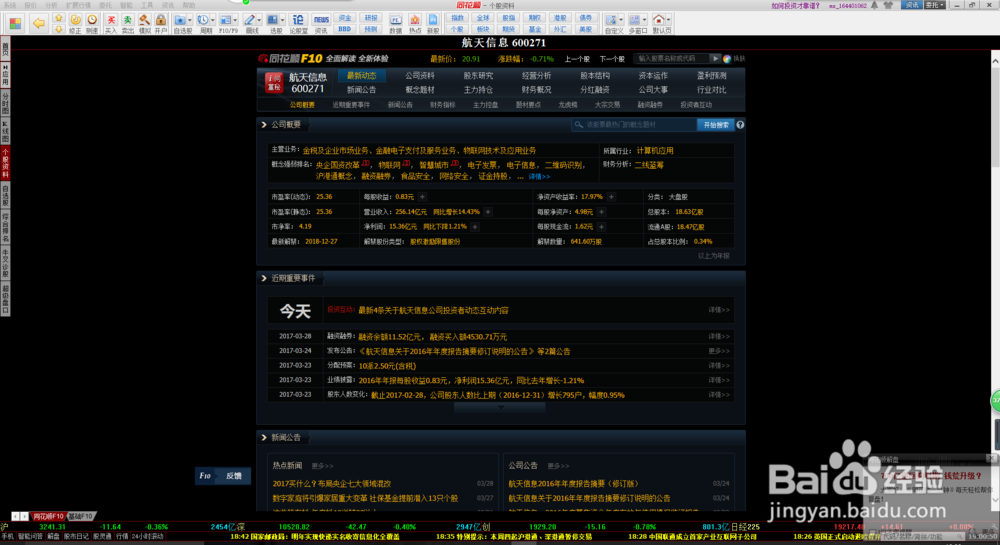Image resolution: width=1000 pixels, height=545 pixels.
Task: Click the 港股 market button
Action: click(559, 18)
